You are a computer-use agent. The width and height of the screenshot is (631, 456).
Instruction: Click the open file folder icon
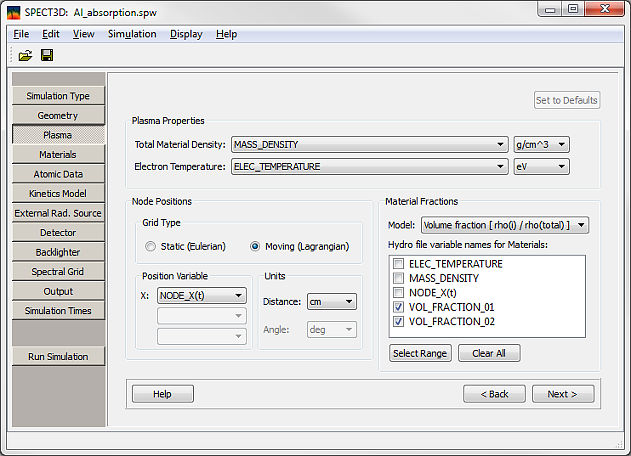point(25,55)
